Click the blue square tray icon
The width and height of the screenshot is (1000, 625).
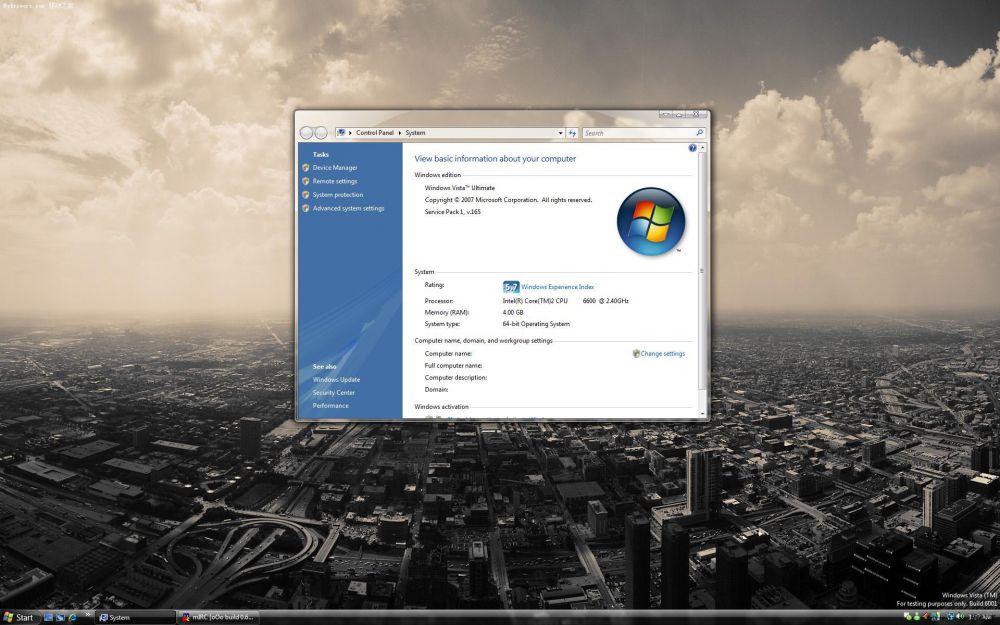coord(950,616)
